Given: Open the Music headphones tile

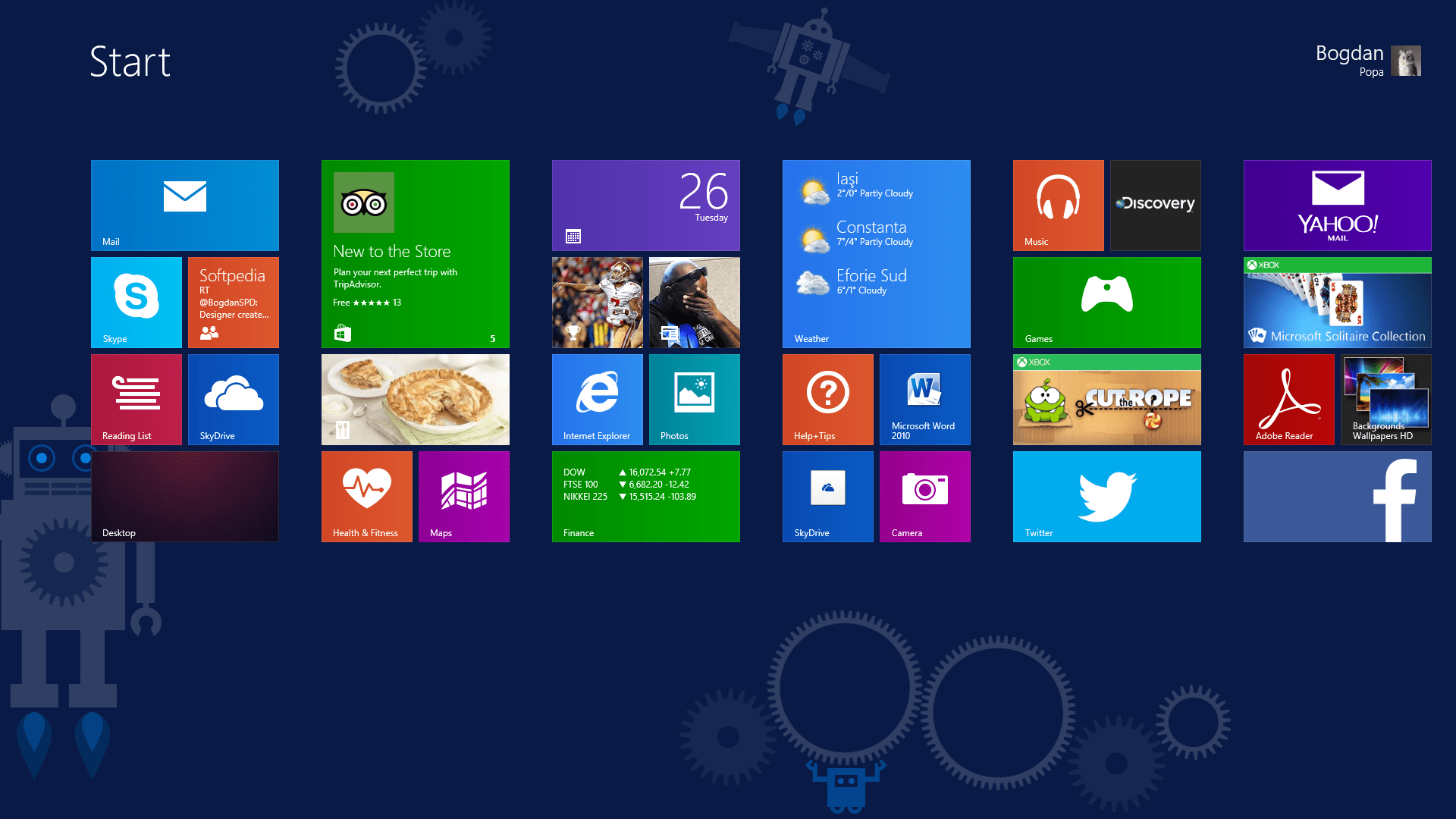Looking at the screenshot, I should point(1059,205).
